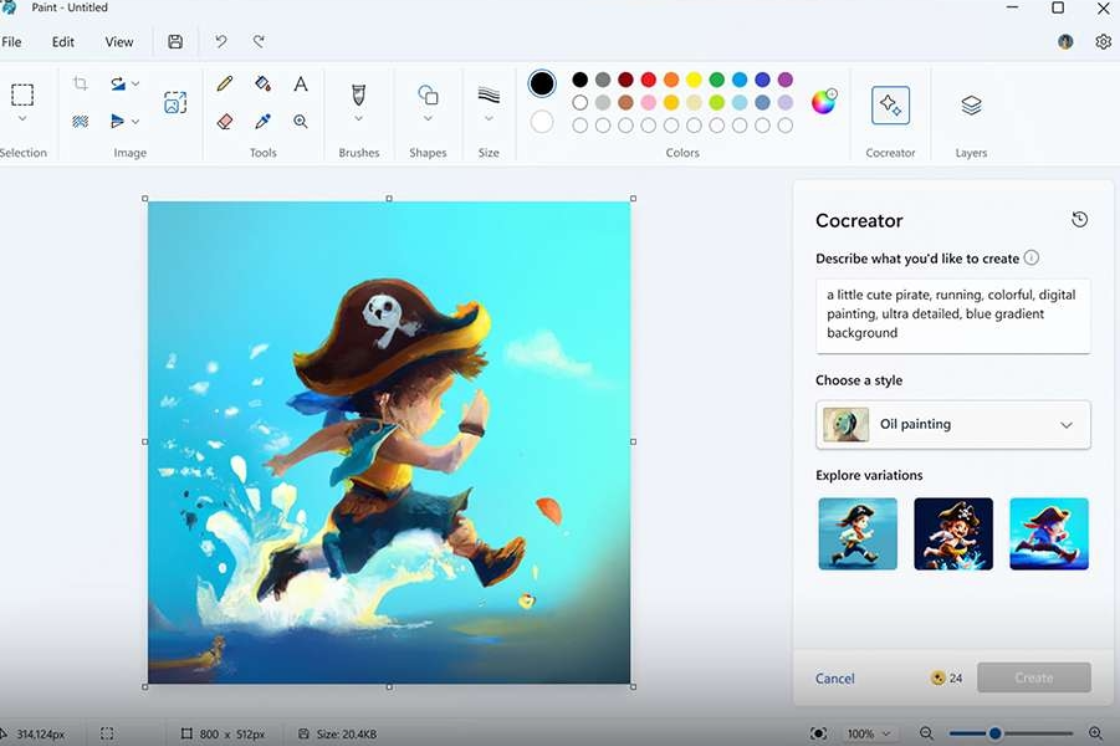This screenshot has height=746, width=1120.
Task: Pick the red color swatch
Action: point(648,80)
